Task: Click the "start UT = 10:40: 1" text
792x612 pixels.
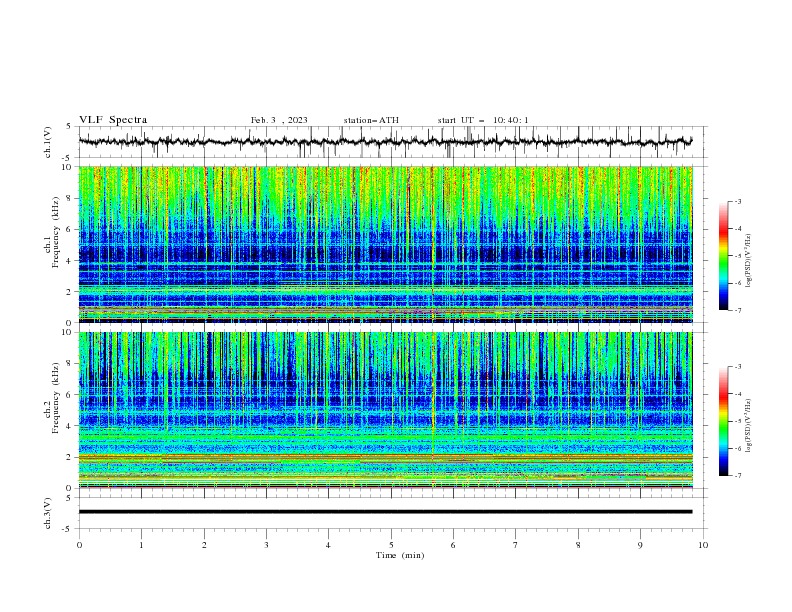Action: pyautogui.click(x=483, y=120)
